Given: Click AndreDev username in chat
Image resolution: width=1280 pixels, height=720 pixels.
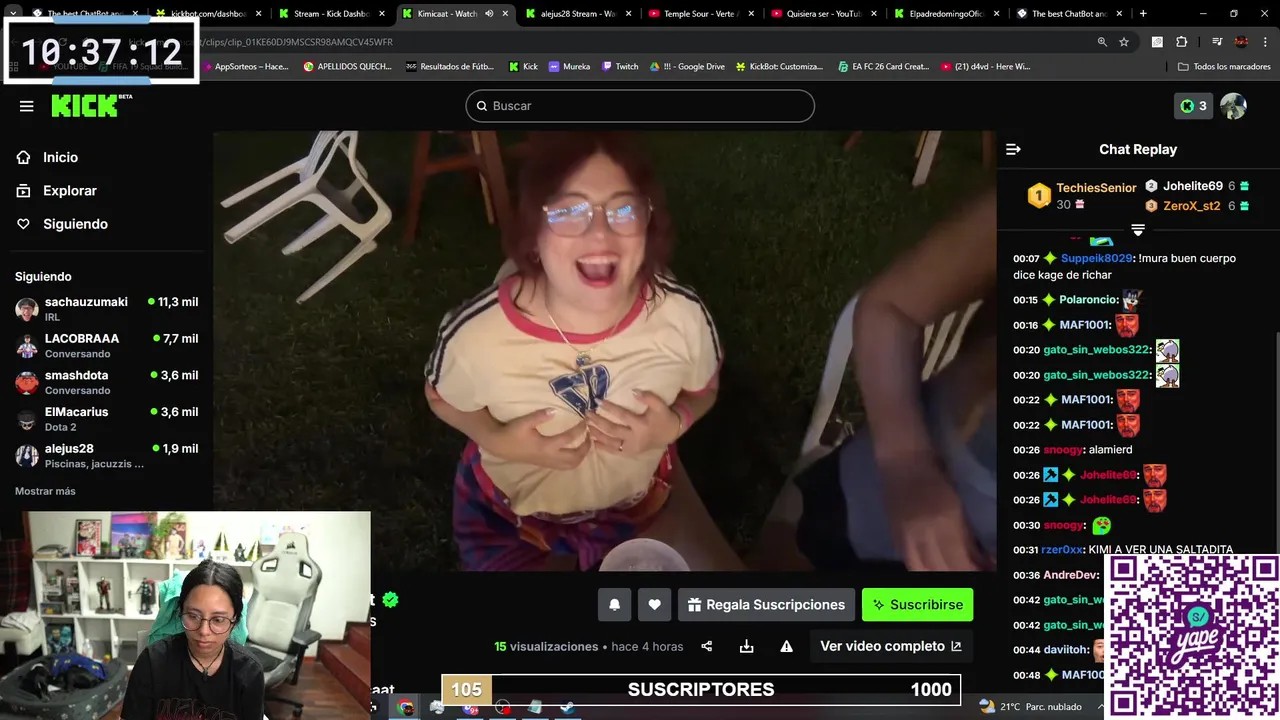Looking at the screenshot, I should (1071, 575).
